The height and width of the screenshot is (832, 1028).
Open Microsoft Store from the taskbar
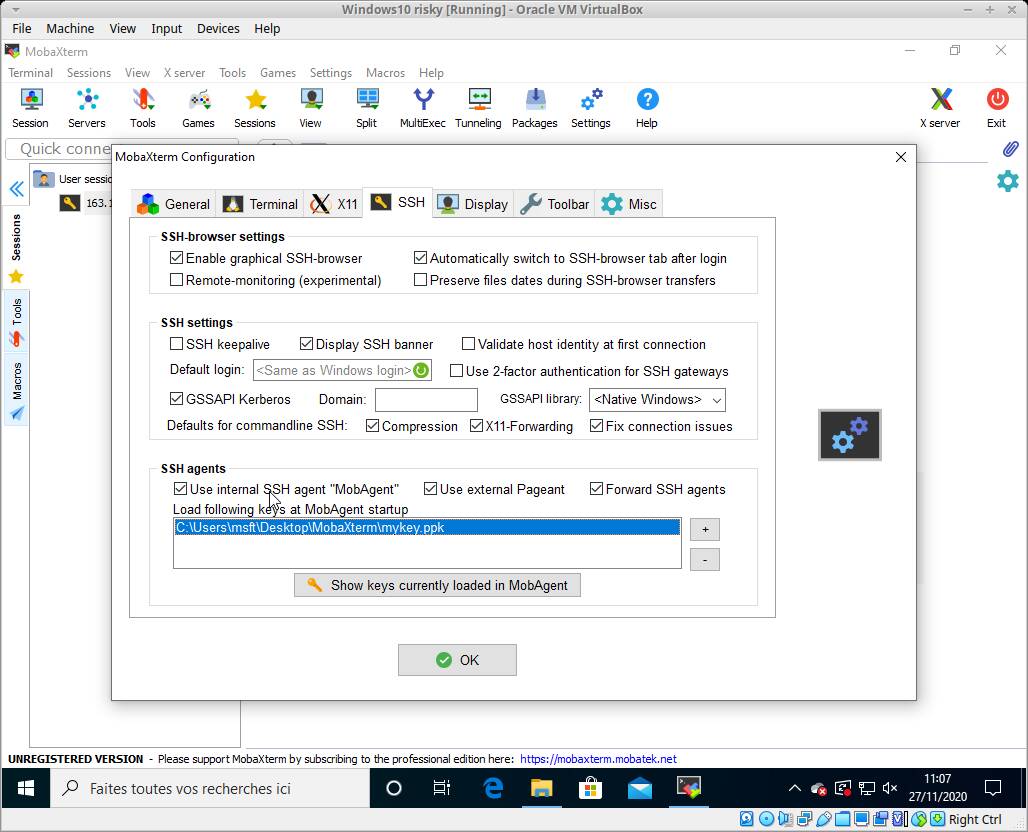pos(590,788)
